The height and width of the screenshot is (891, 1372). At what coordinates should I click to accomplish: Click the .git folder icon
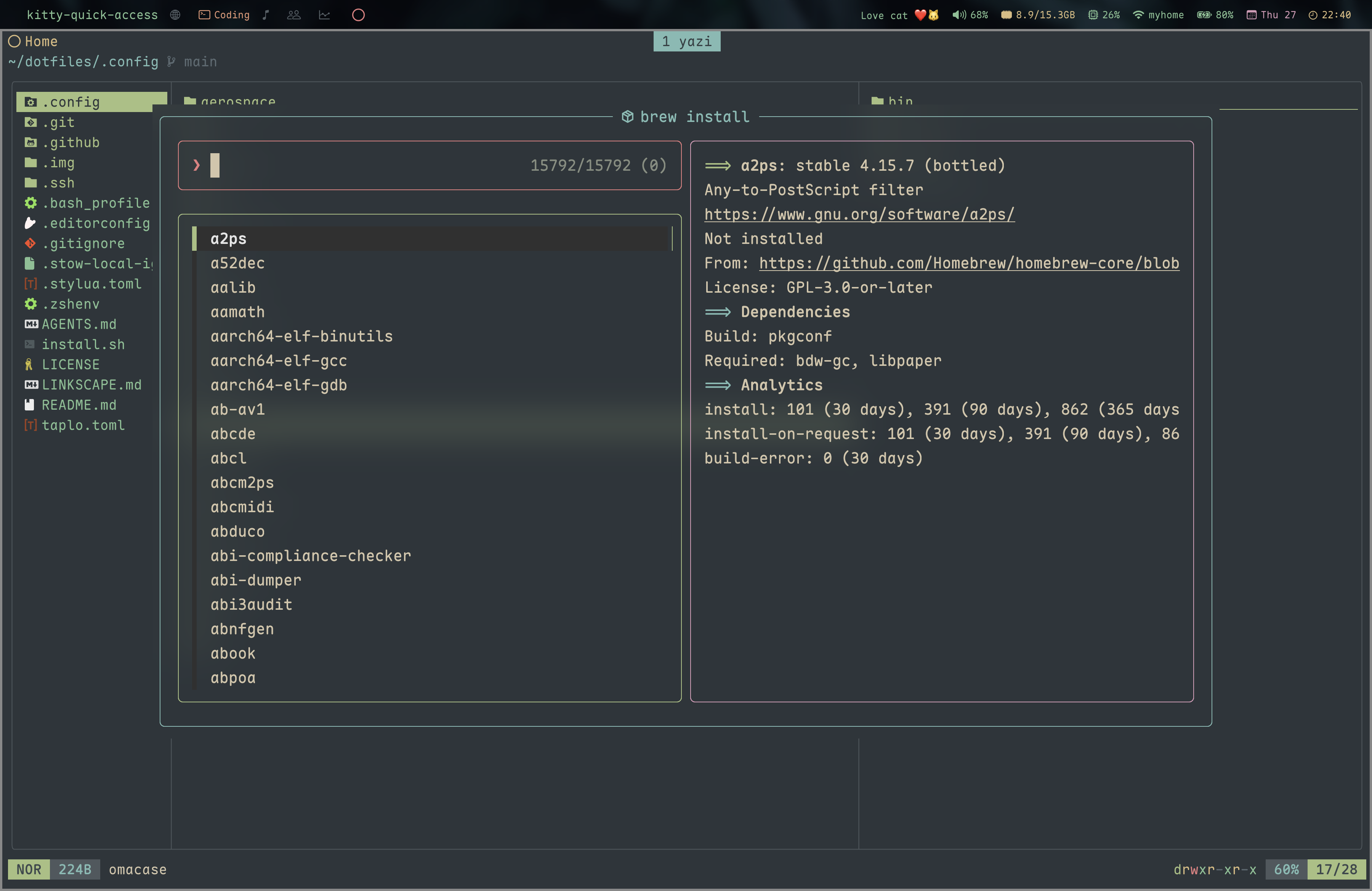pos(30,122)
